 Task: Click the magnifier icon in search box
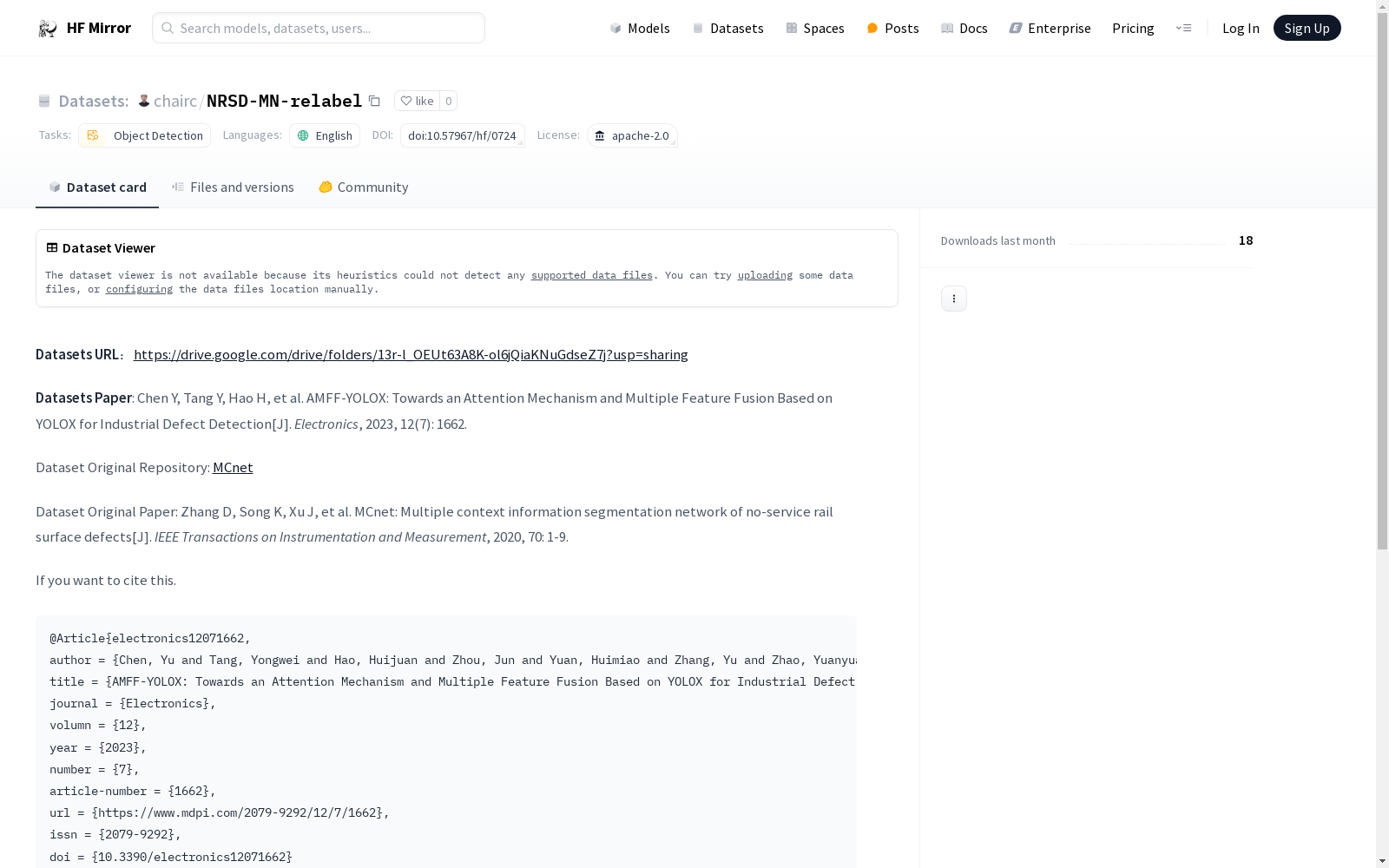point(168,28)
